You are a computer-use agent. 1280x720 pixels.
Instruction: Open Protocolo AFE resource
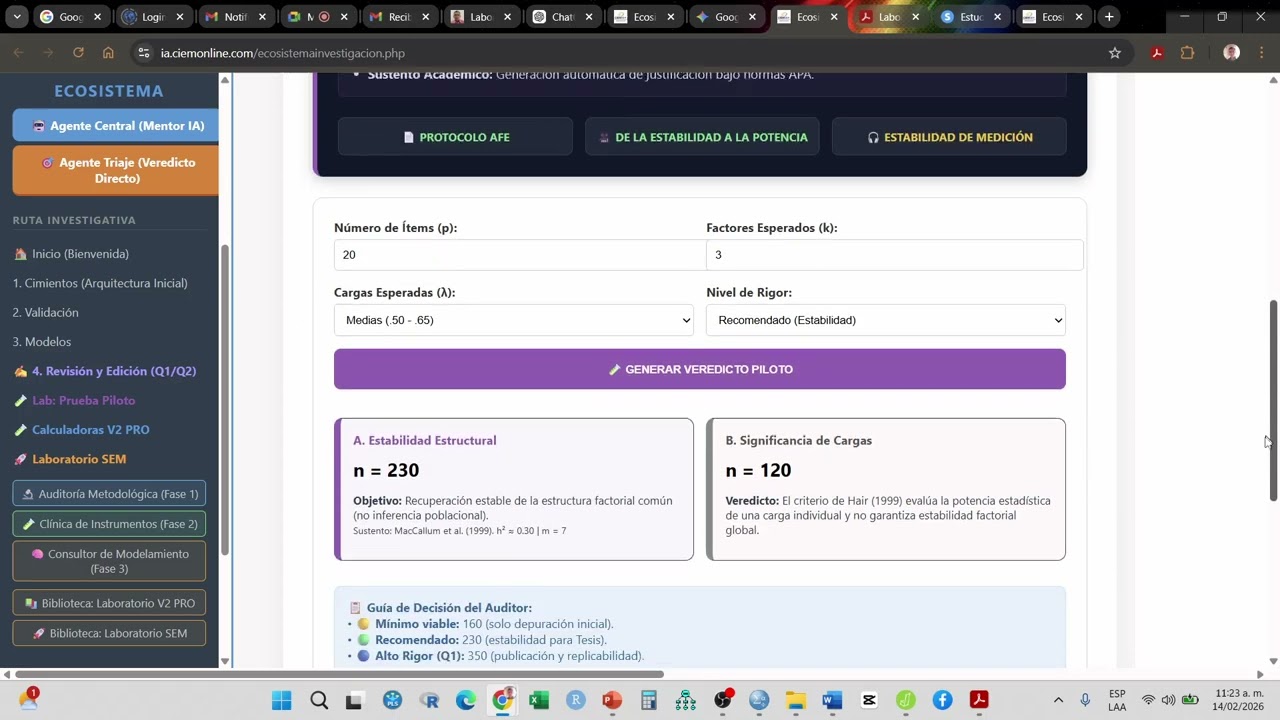coord(455,137)
